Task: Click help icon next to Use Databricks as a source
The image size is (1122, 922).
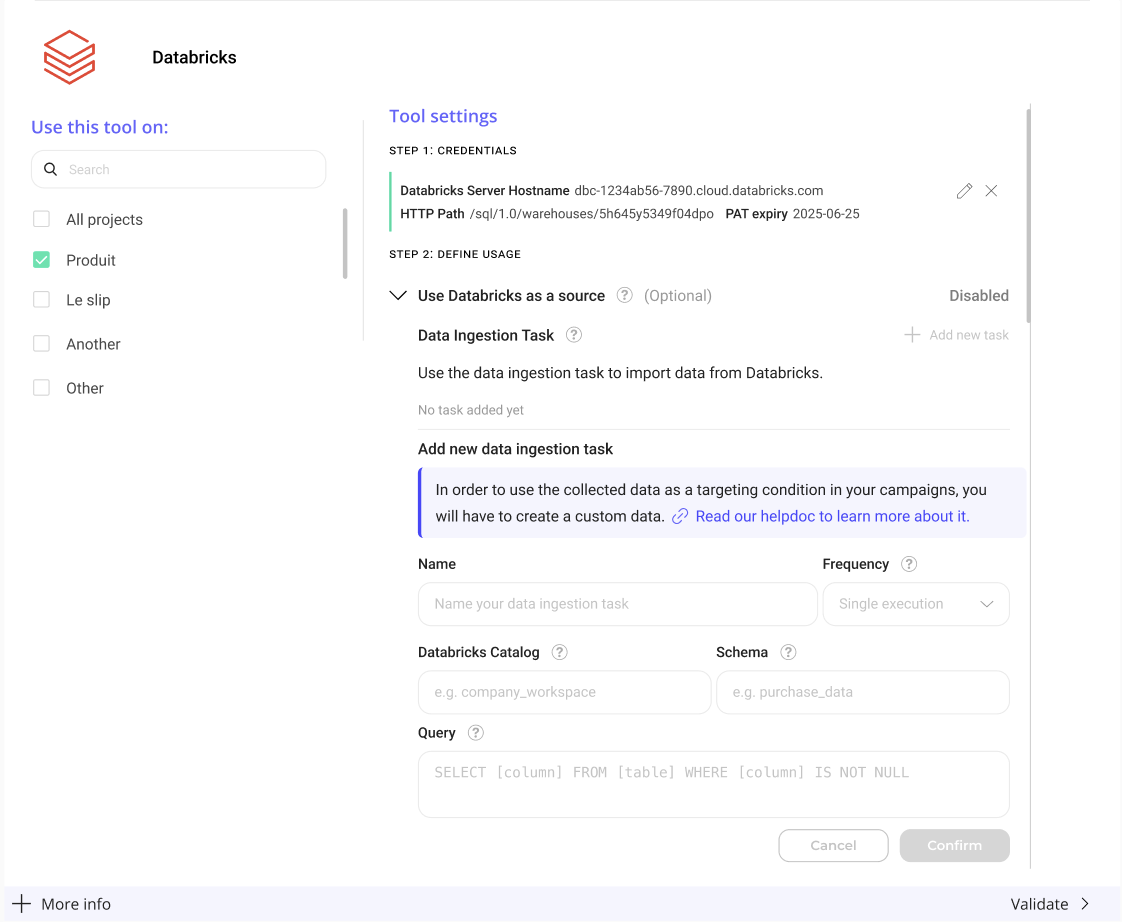Action: [x=625, y=295]
